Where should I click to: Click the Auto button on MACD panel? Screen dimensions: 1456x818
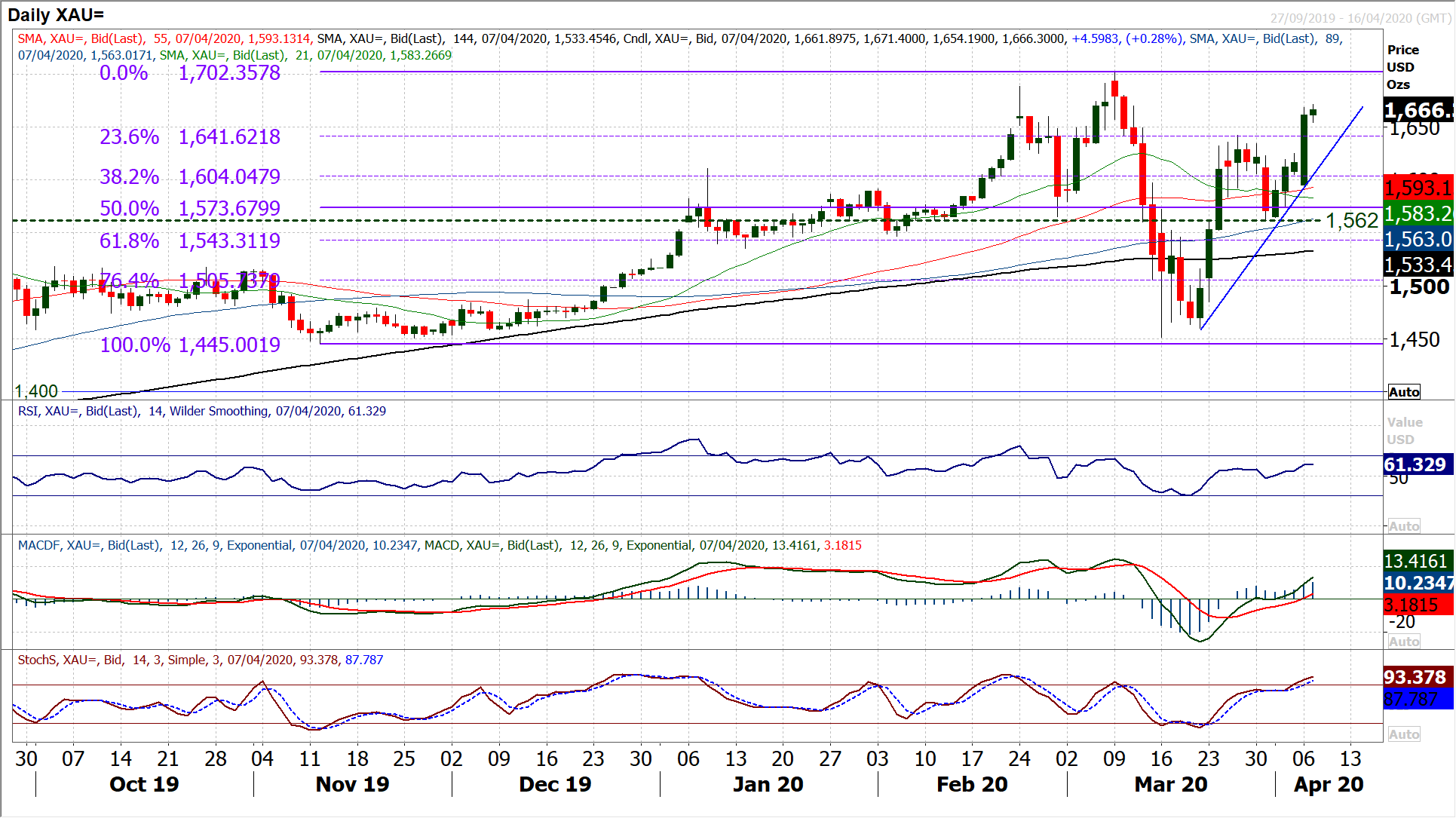point(1404,642)
